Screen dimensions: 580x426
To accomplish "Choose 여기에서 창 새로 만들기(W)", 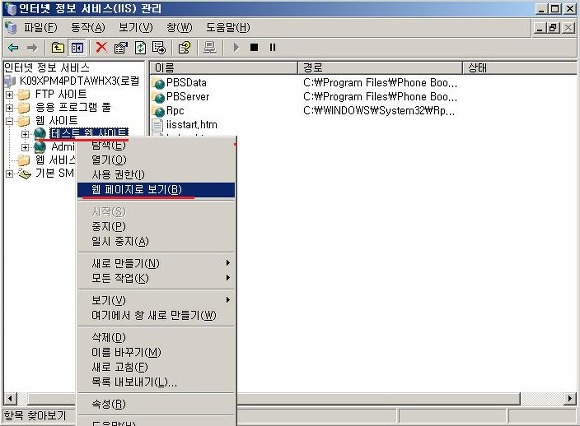I will pos(156,315).
